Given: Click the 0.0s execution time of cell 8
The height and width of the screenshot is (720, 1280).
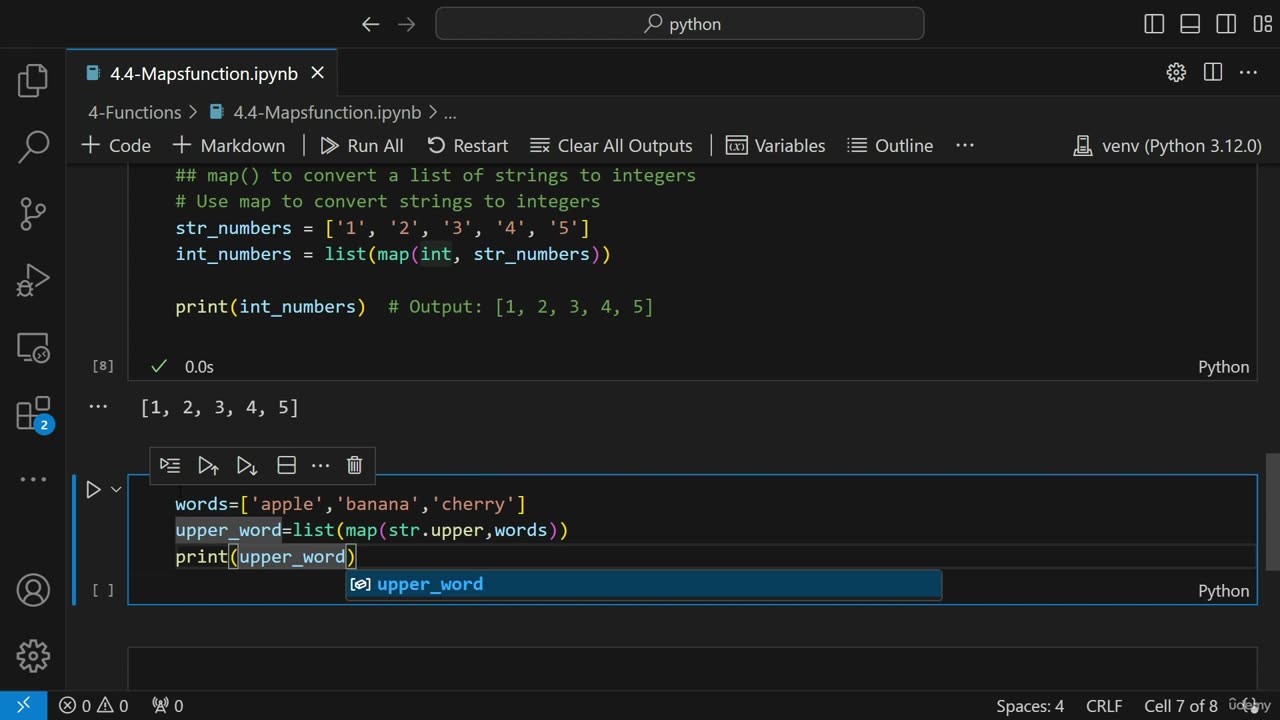Looking at the screenshot, I should pos(199,367).
